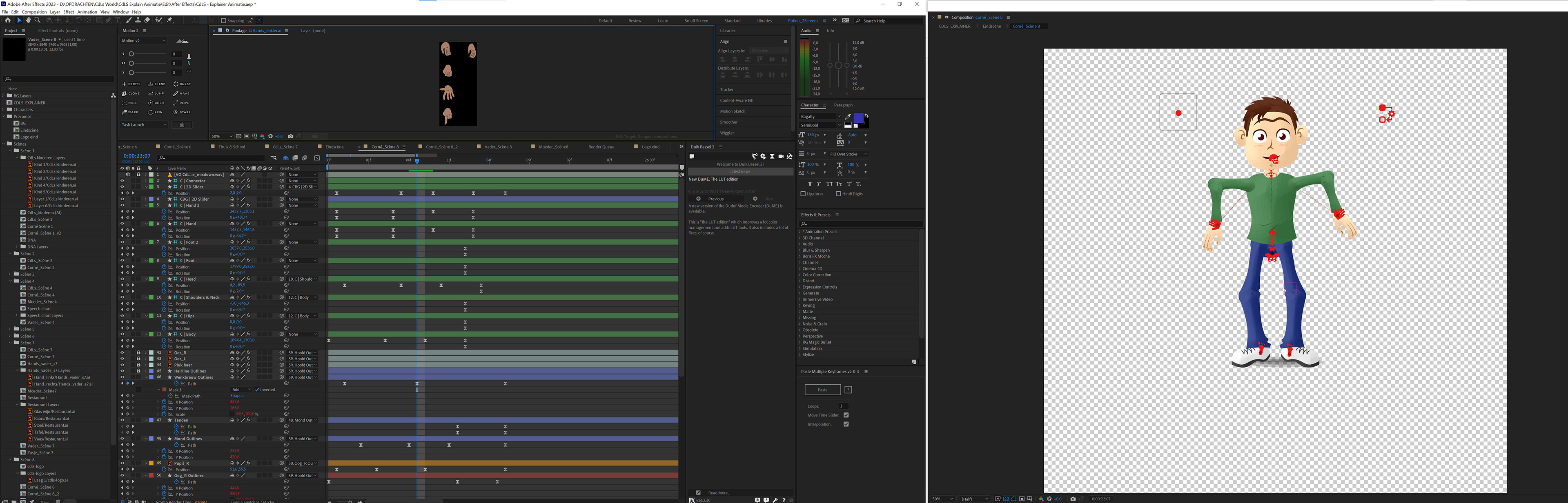The width and height of the screenshot is (1568, 503).
Task: Open the Window menu
Action: pyautogui.click(x=120, y=11)
